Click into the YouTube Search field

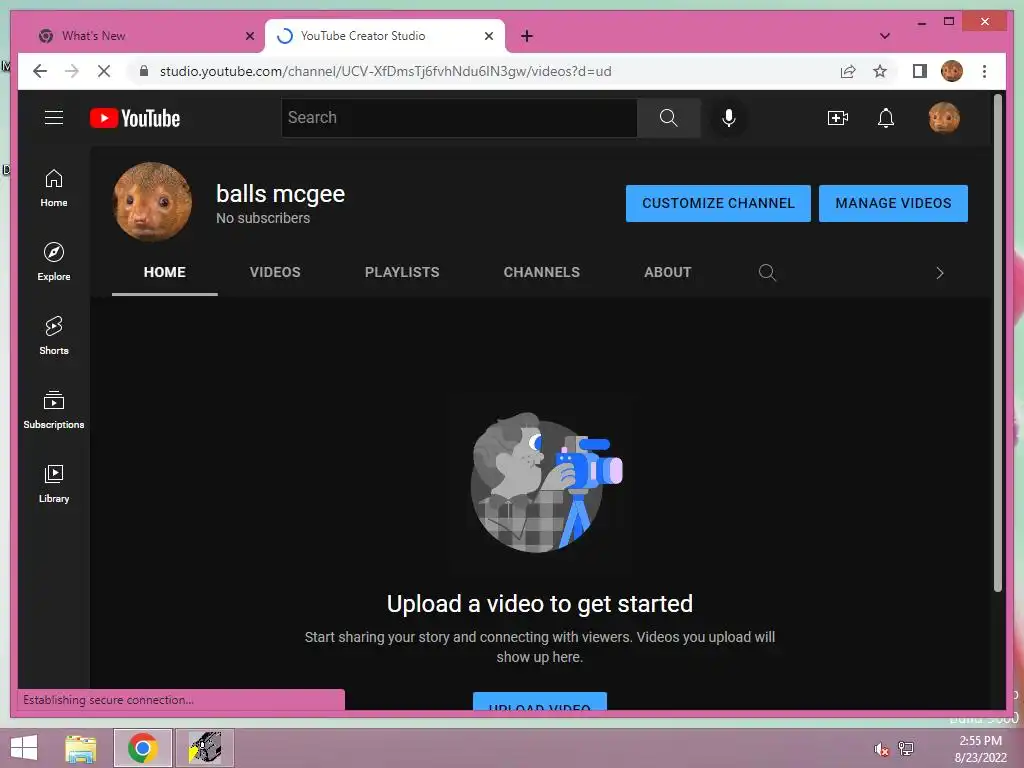point(460,118)
